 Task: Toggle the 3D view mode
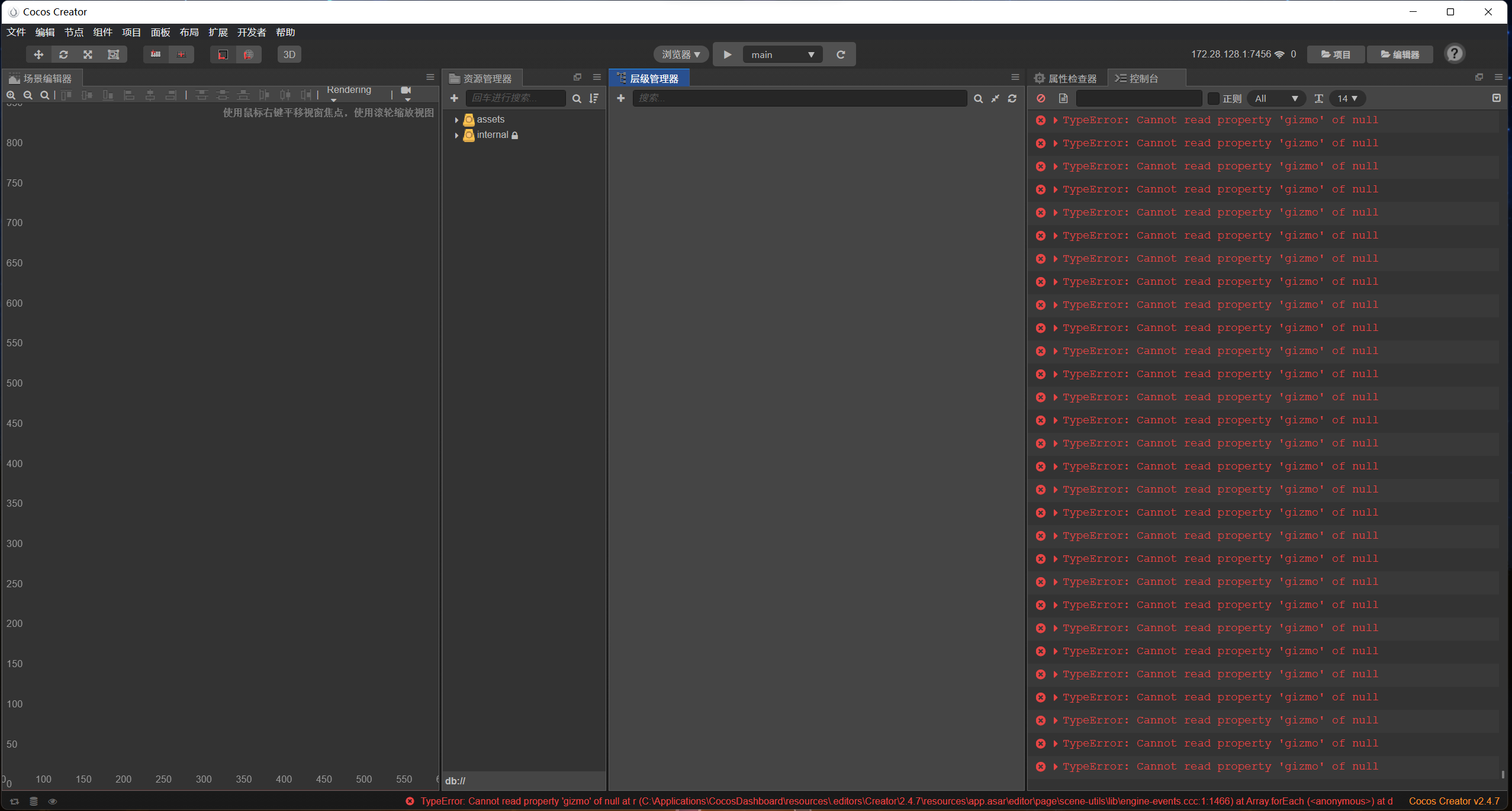[289, 54]
